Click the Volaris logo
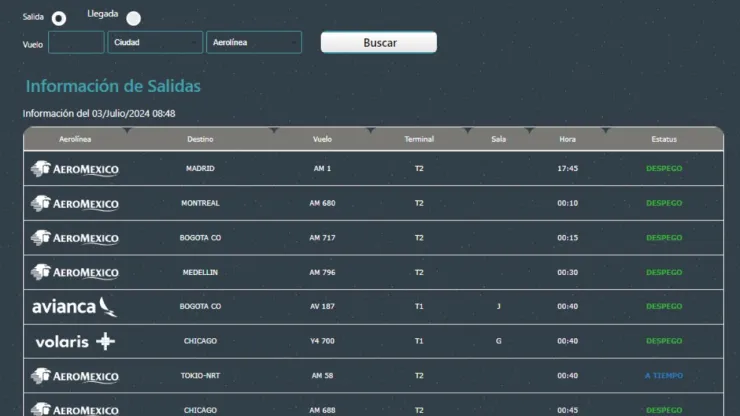 (x=75, y=341)
